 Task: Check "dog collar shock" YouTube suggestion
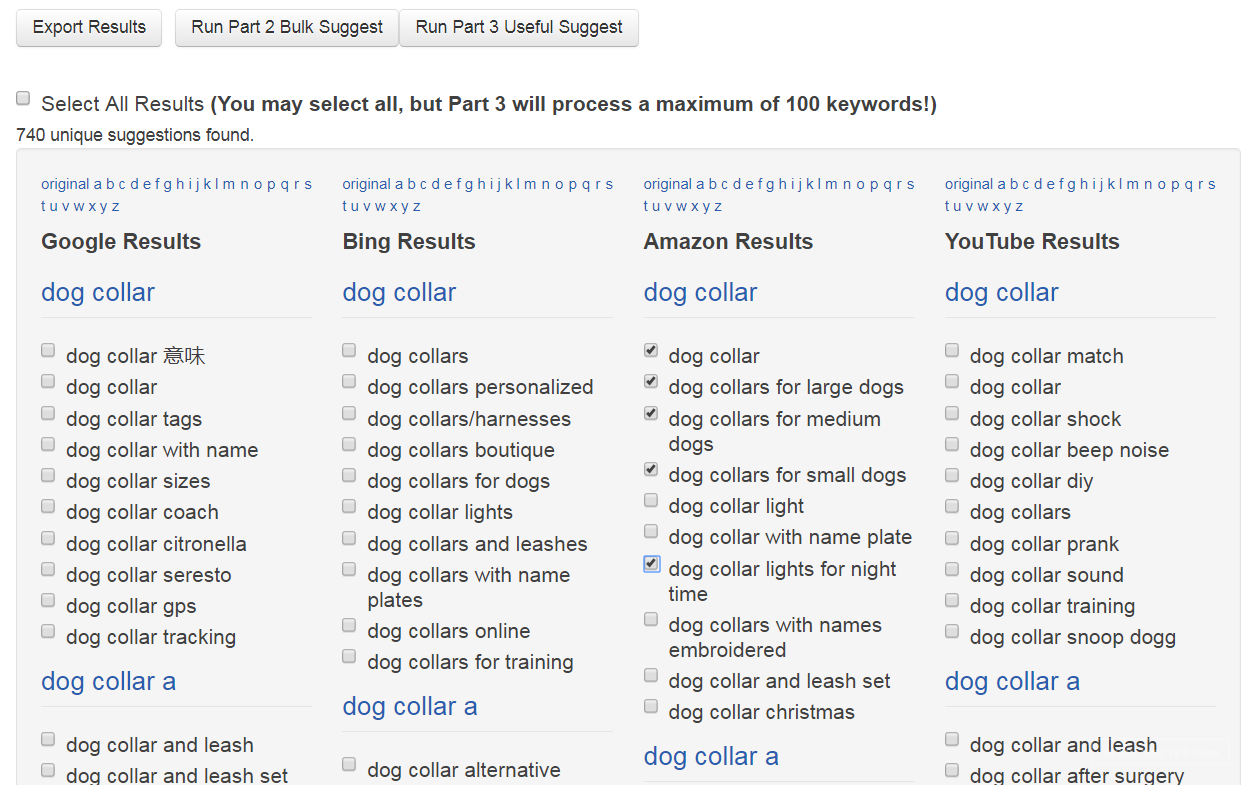[952, 413]
